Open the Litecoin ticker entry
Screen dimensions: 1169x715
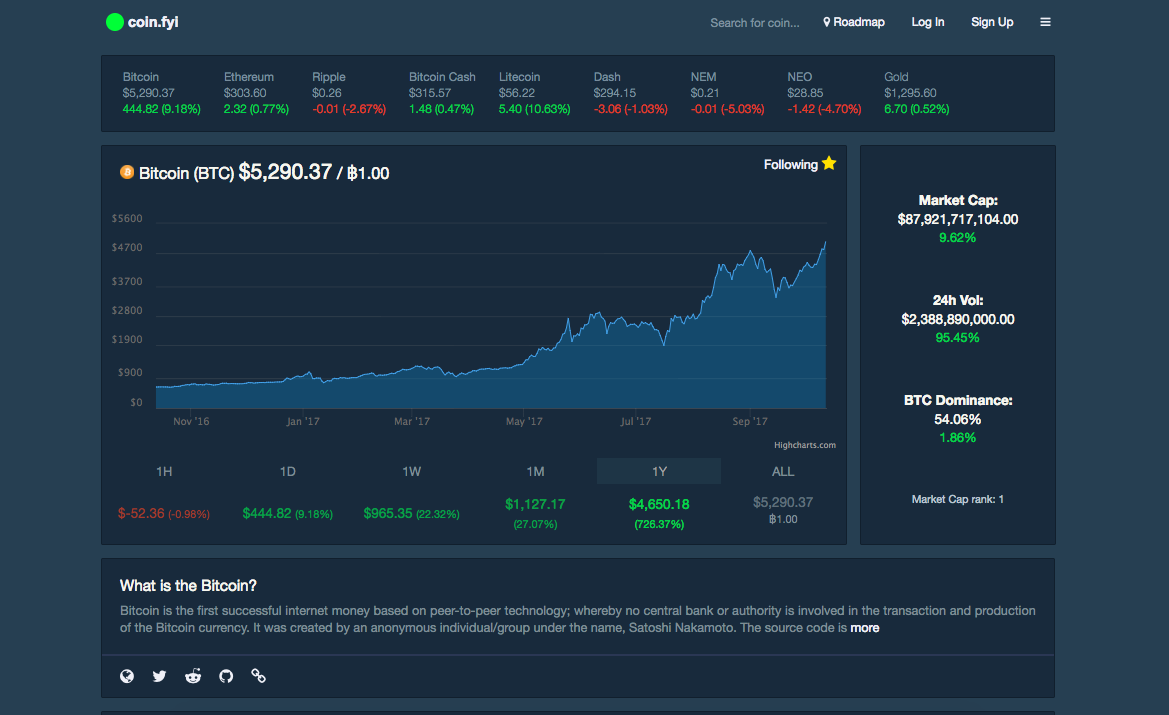coord(535,93)
